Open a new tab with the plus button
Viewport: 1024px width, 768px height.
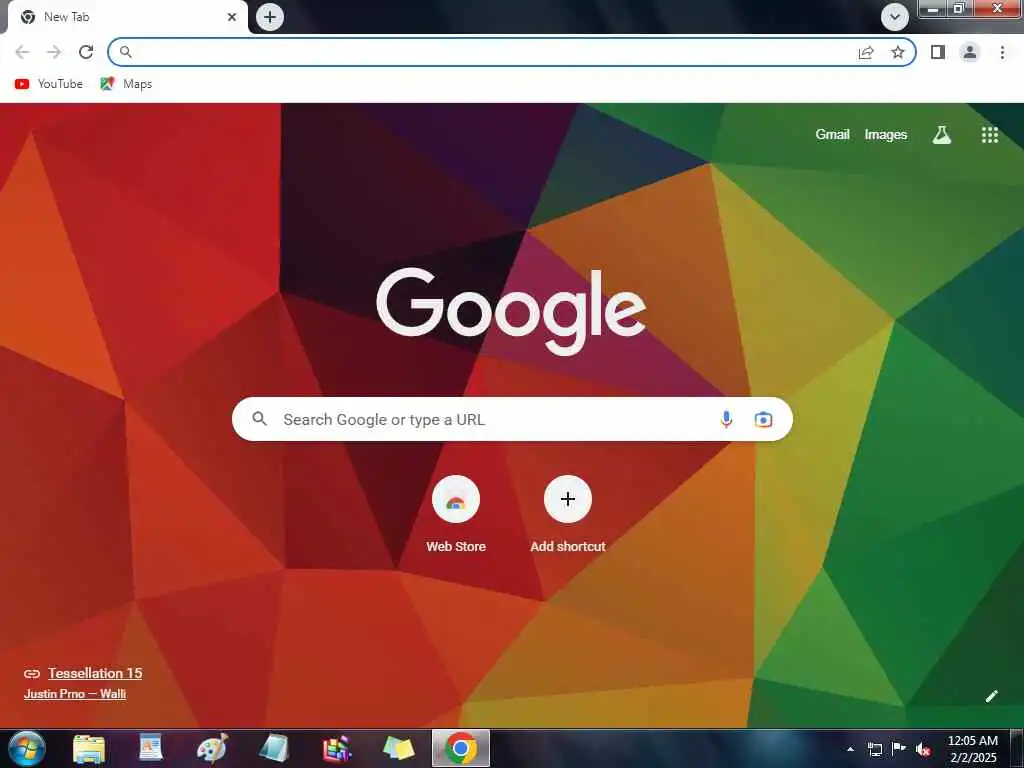(x=270, y=17)
